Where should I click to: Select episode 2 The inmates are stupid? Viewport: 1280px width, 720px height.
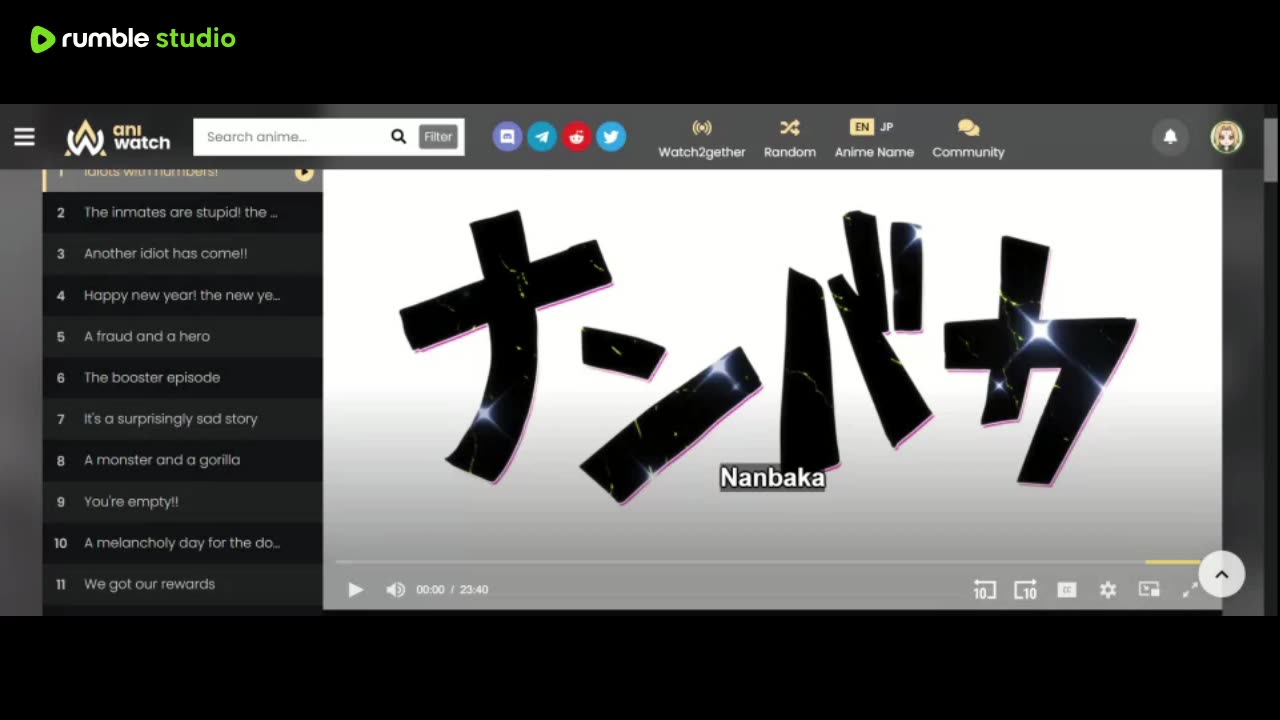[x=182, y=212]
